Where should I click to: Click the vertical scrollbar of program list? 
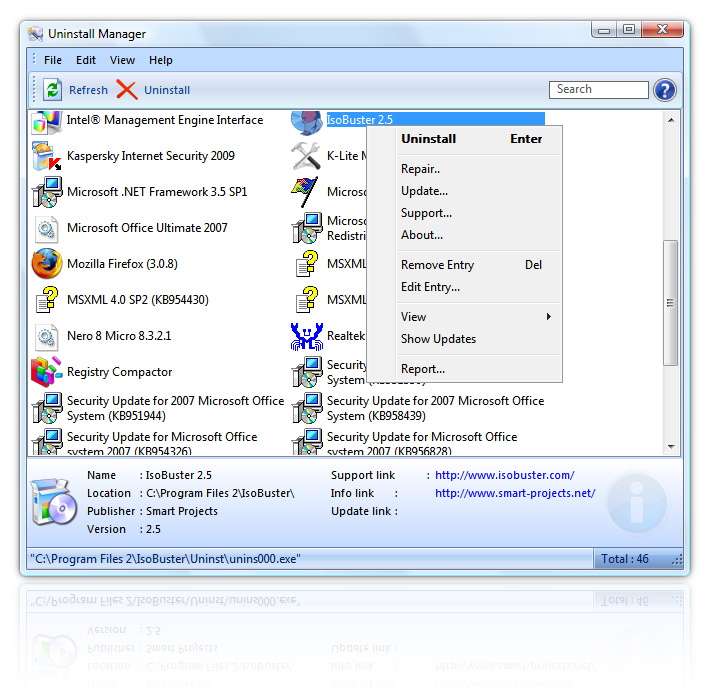(x=670, y=302)
